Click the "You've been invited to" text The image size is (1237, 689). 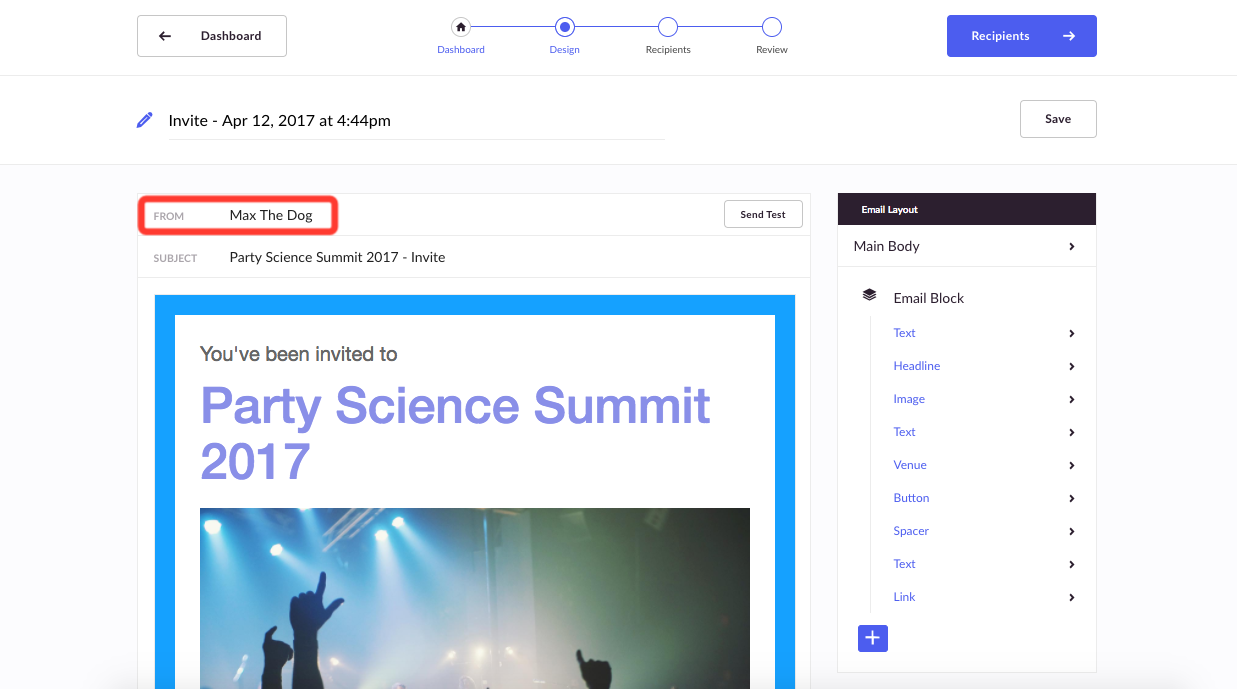(x=298, y=354)
